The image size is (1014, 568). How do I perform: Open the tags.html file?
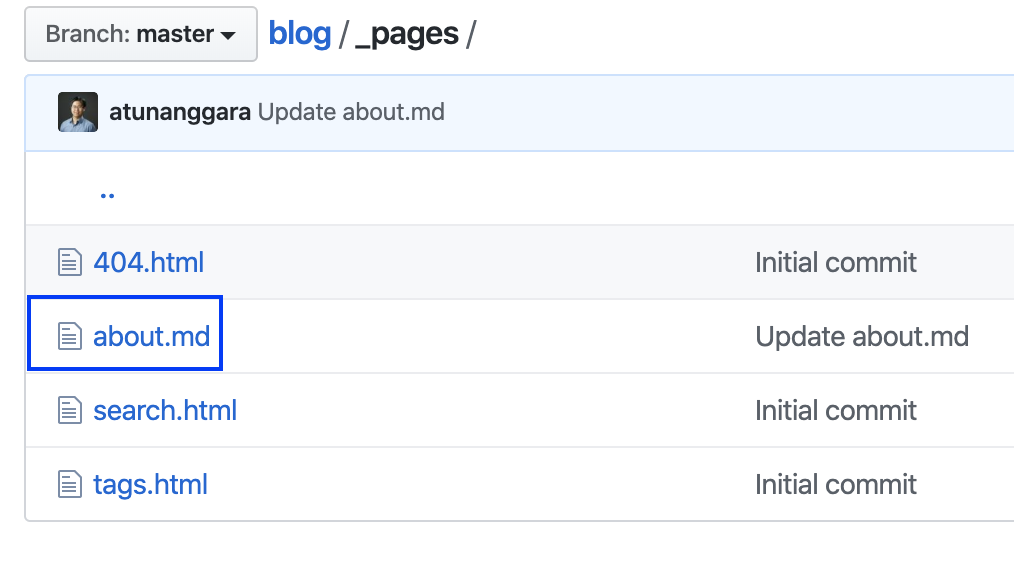click(x=150, y=485)
